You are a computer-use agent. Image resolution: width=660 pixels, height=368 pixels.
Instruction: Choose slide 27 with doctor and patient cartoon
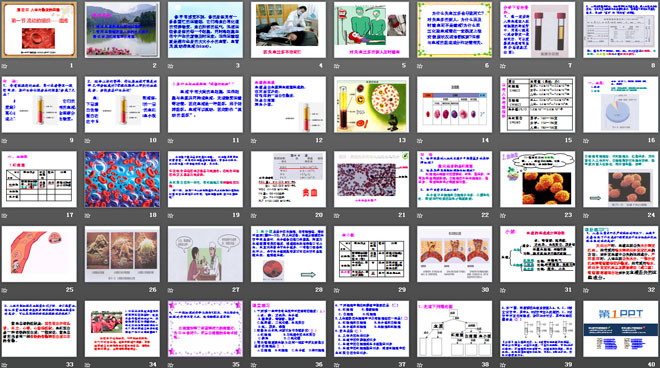(205, 254)
